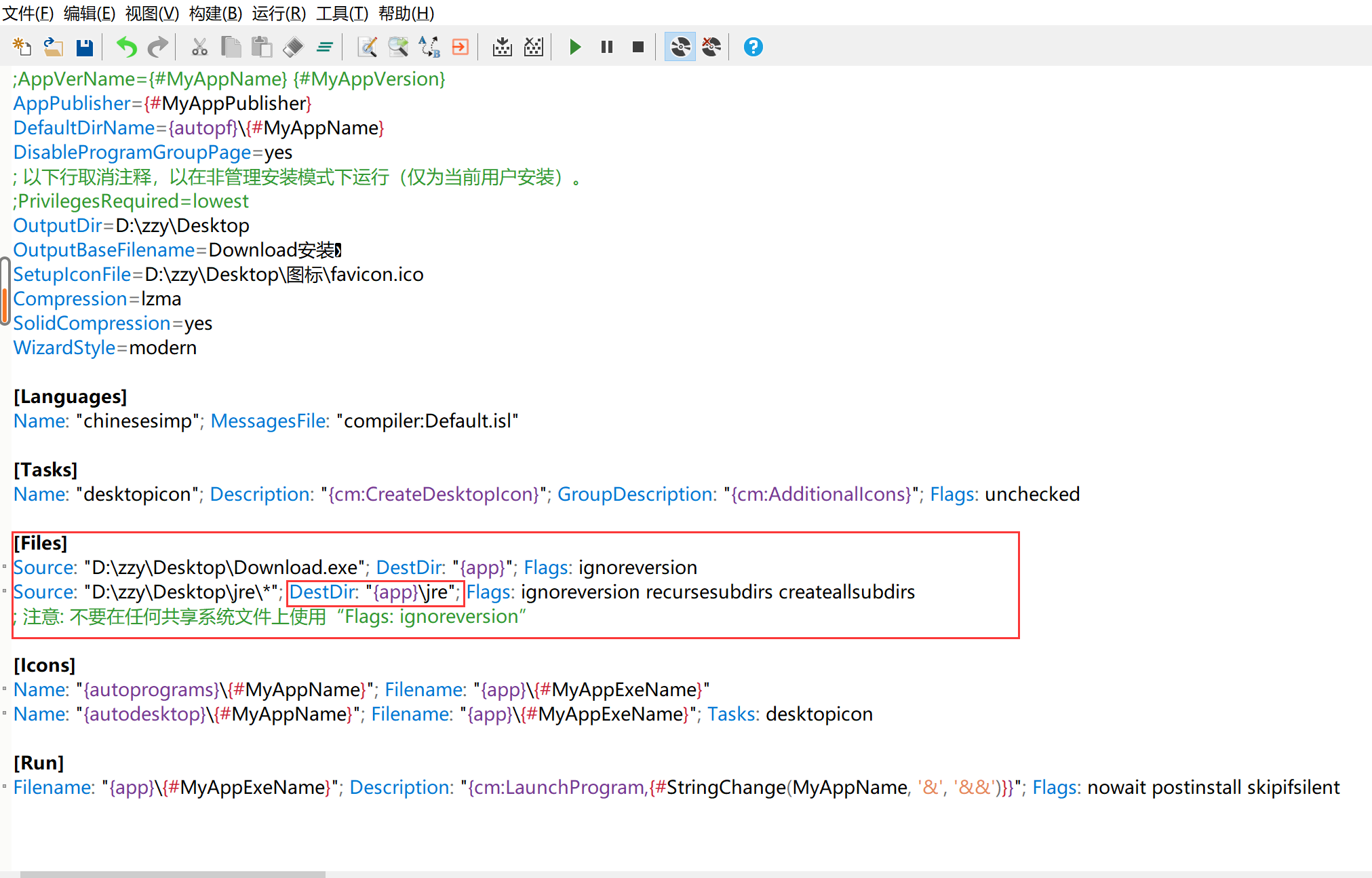1372x878 pixels.
Task: Click the horizontal scrollbar thumb at bottom
Action: (173, 874)
